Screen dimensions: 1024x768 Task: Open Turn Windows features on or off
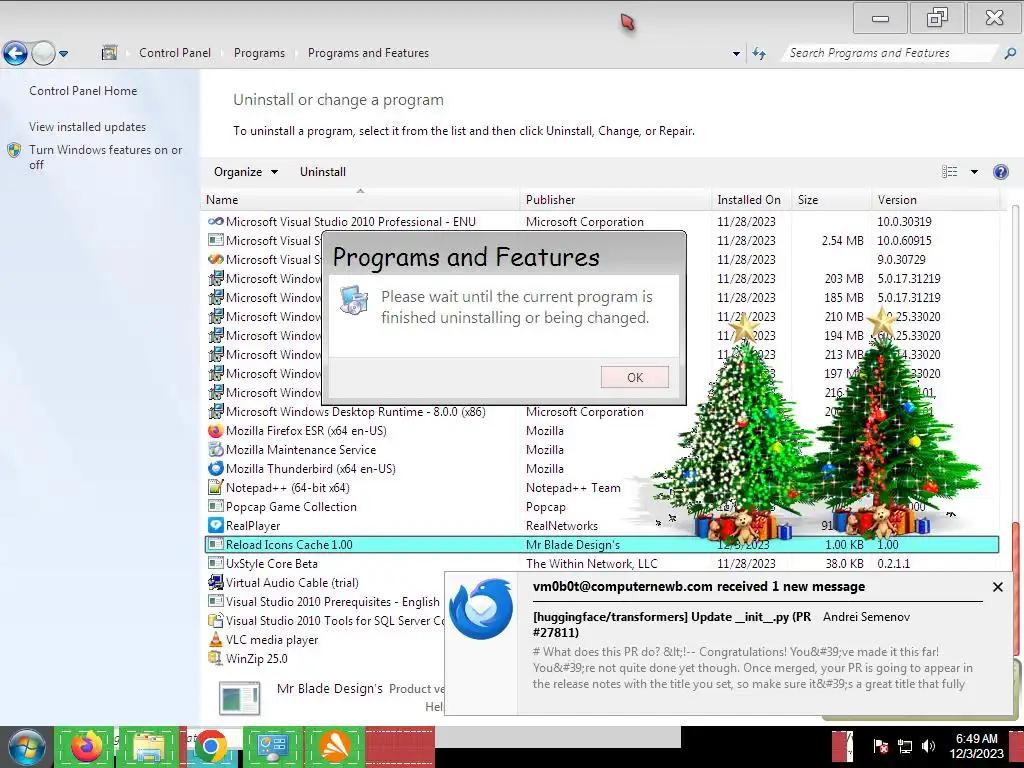tap(105, 157)
